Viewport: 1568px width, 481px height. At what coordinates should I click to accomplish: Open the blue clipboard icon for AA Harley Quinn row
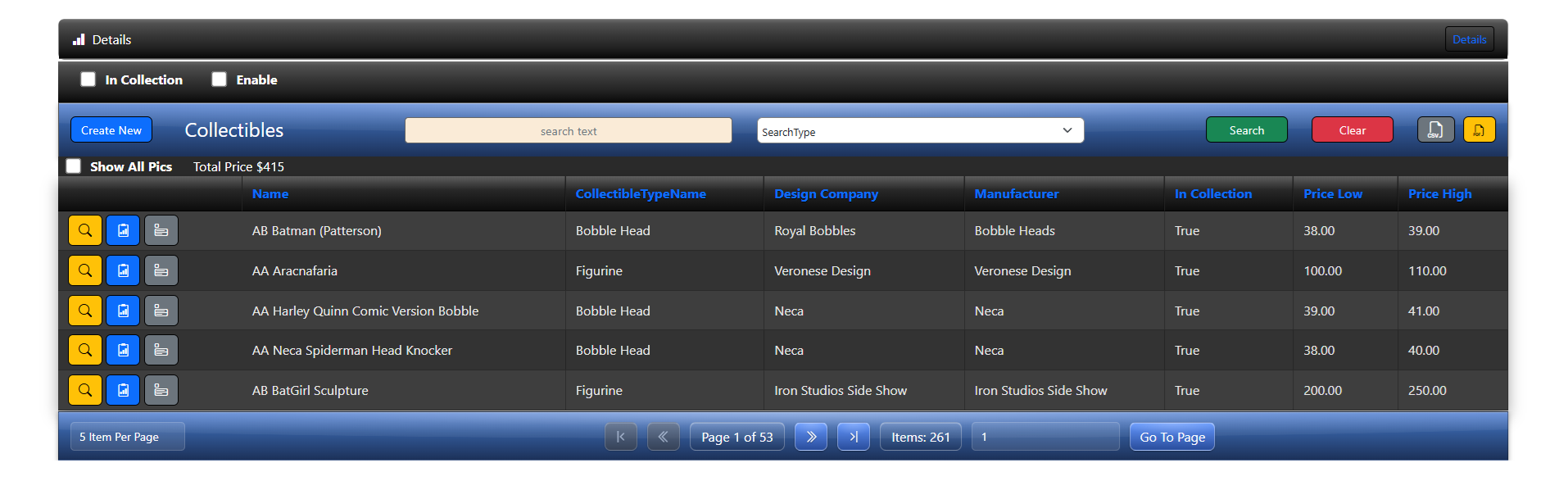[x=123, y=311]
